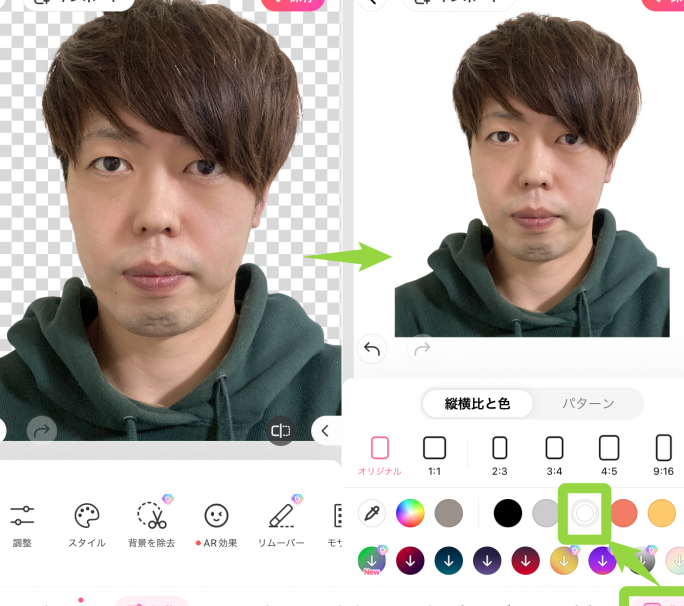
Task: Switch to the パターン tab
Action: pyautogui.click(x=588, y=404)
